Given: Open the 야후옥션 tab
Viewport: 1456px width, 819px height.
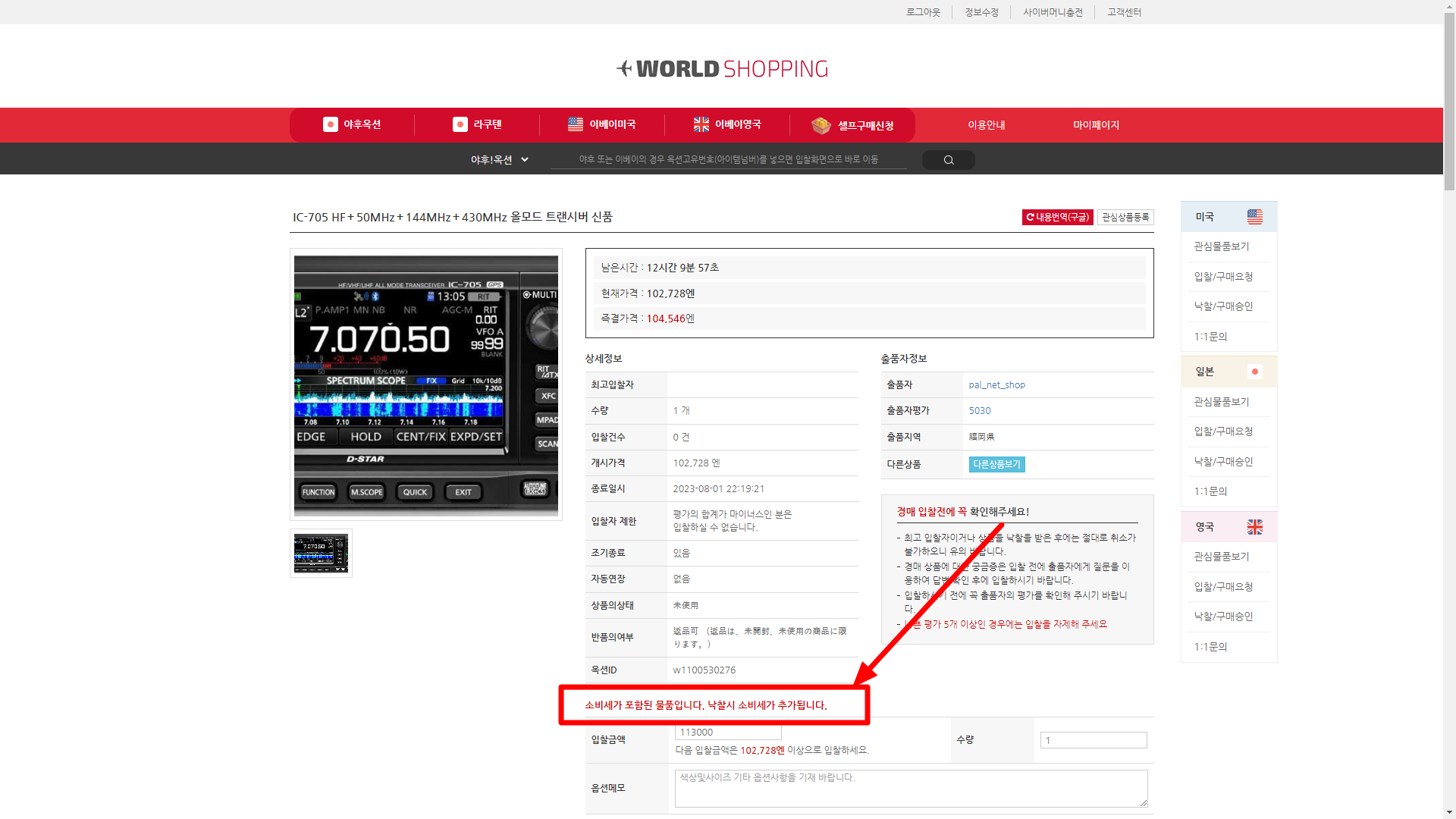Looking at the screenshot, I should 352,124.
